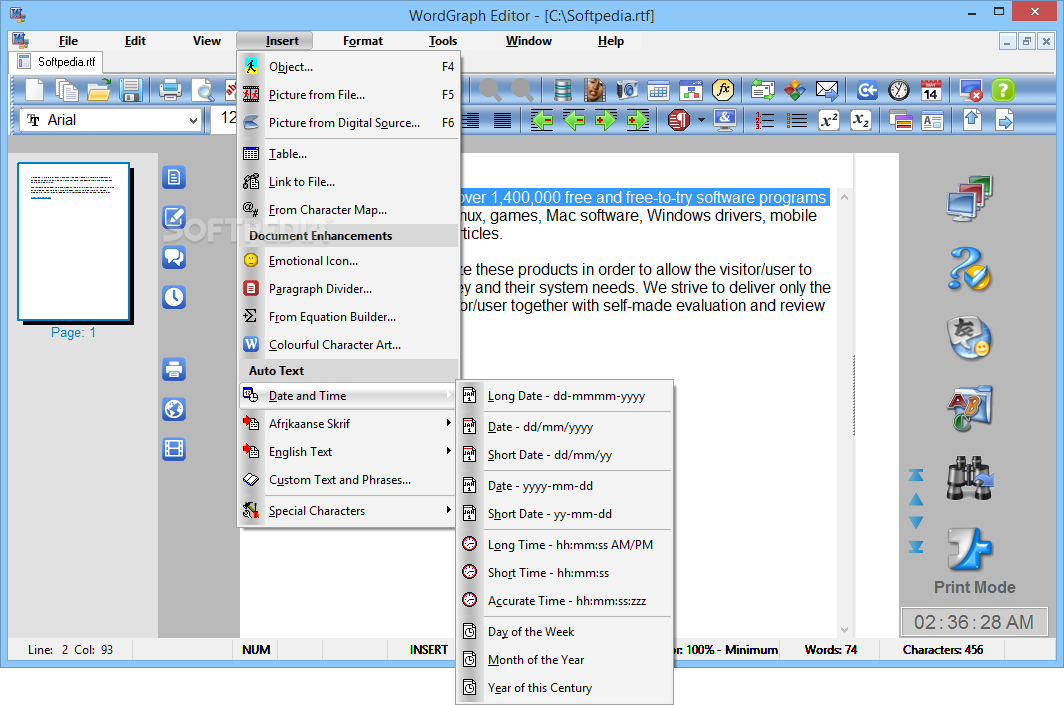Click the binoculars find icon in right panel

[x=970, y=478]
